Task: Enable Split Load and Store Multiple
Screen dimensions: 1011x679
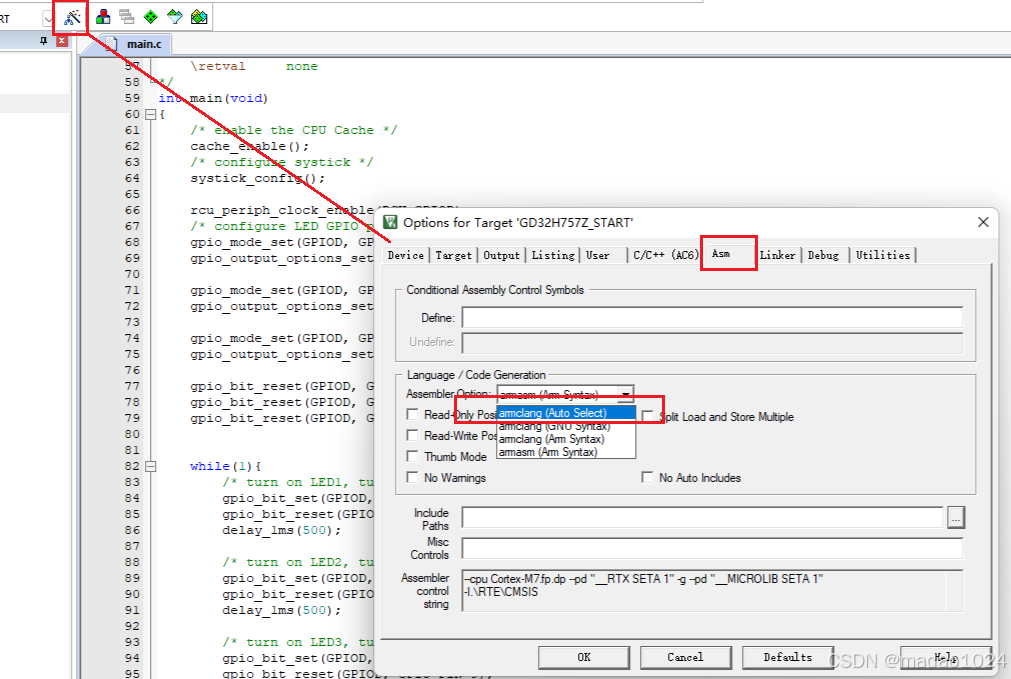Action: [647, 417]
